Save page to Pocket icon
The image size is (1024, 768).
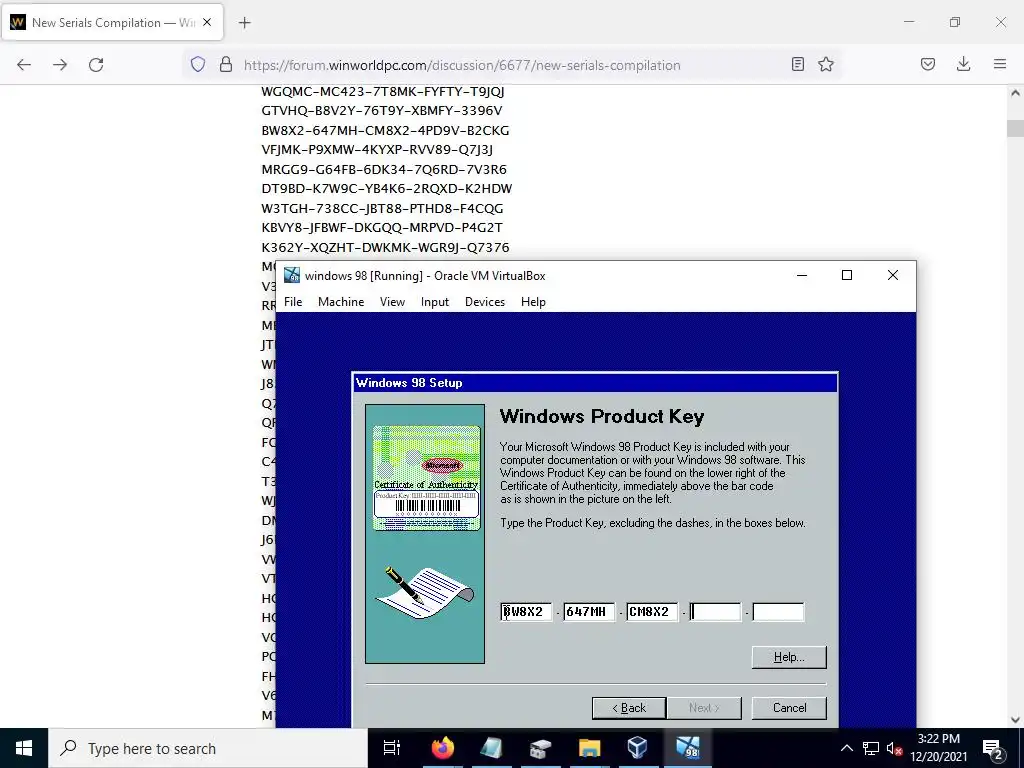[x=928, y=64]
